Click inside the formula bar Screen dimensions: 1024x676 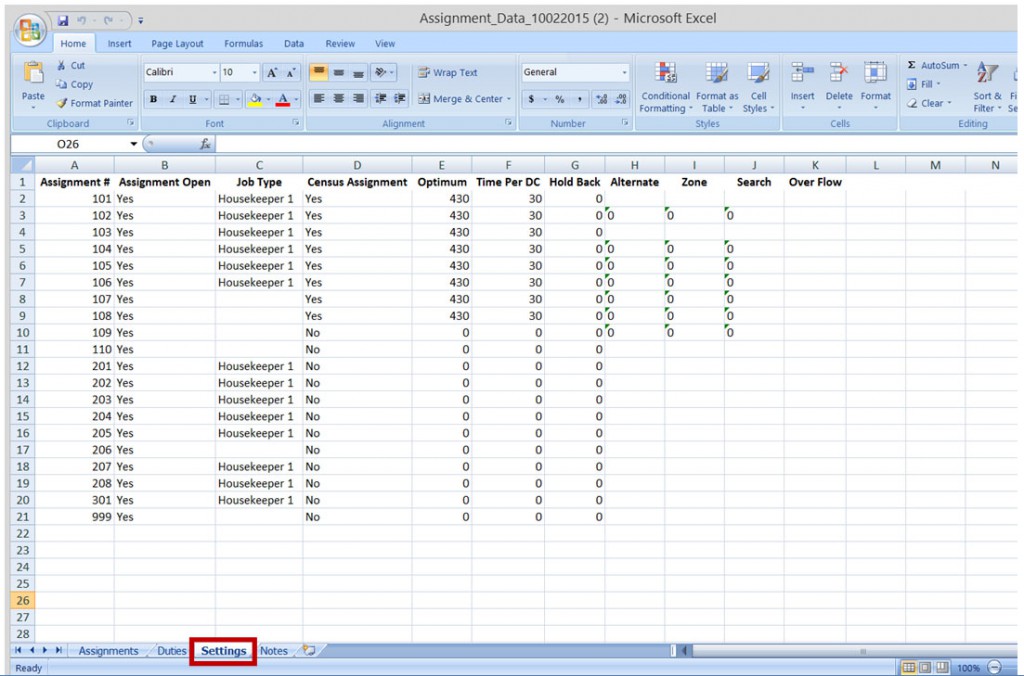tap(614, 144)
